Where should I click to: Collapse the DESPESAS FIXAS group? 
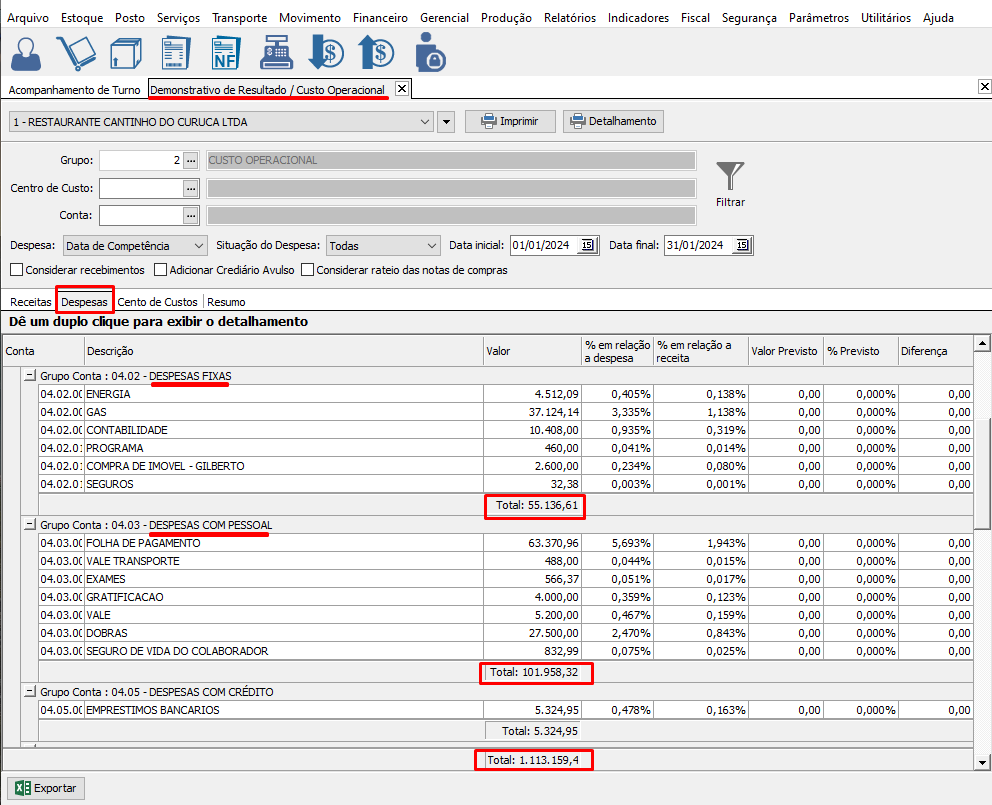(29, 376)
